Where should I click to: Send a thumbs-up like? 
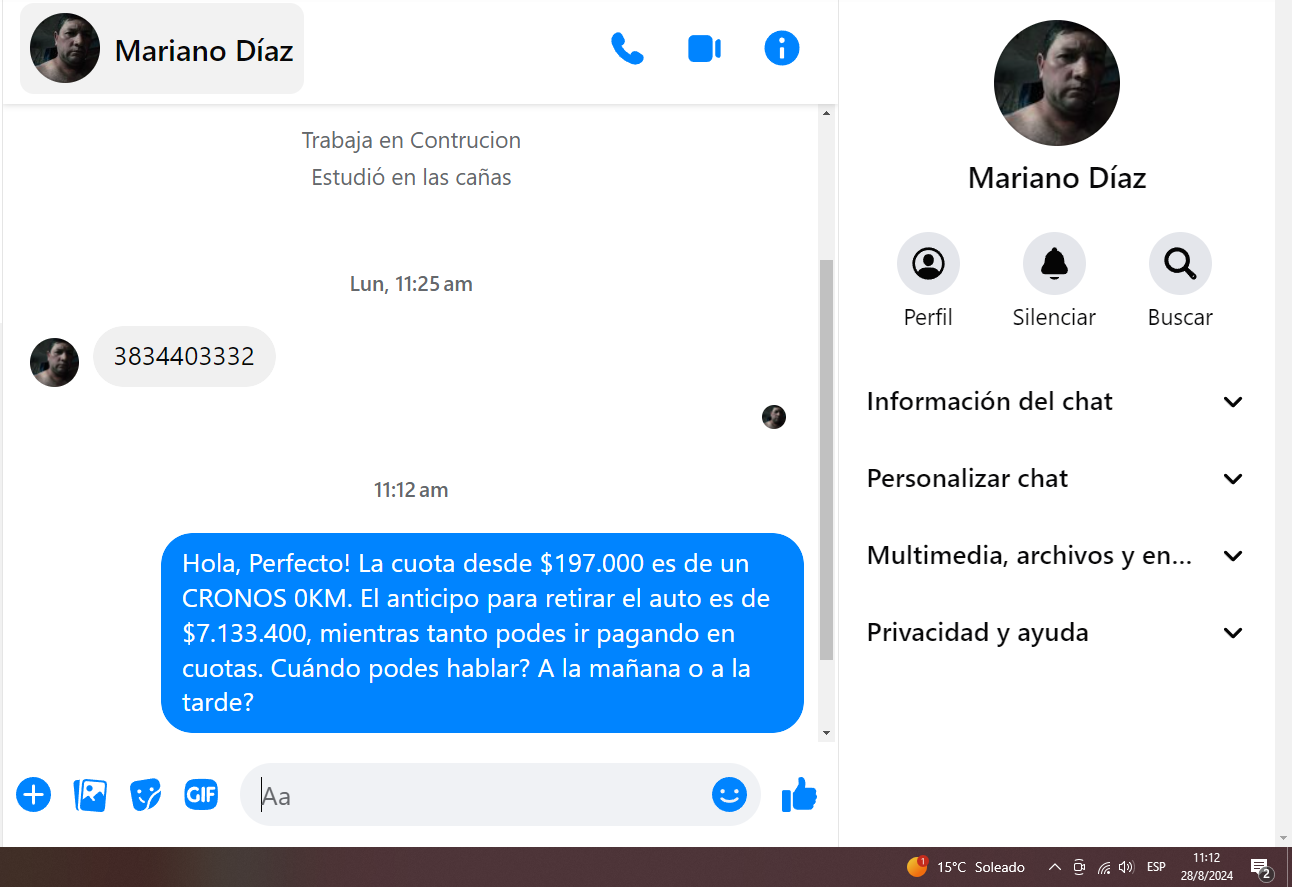pyautogui.click(x=799, y=795)
